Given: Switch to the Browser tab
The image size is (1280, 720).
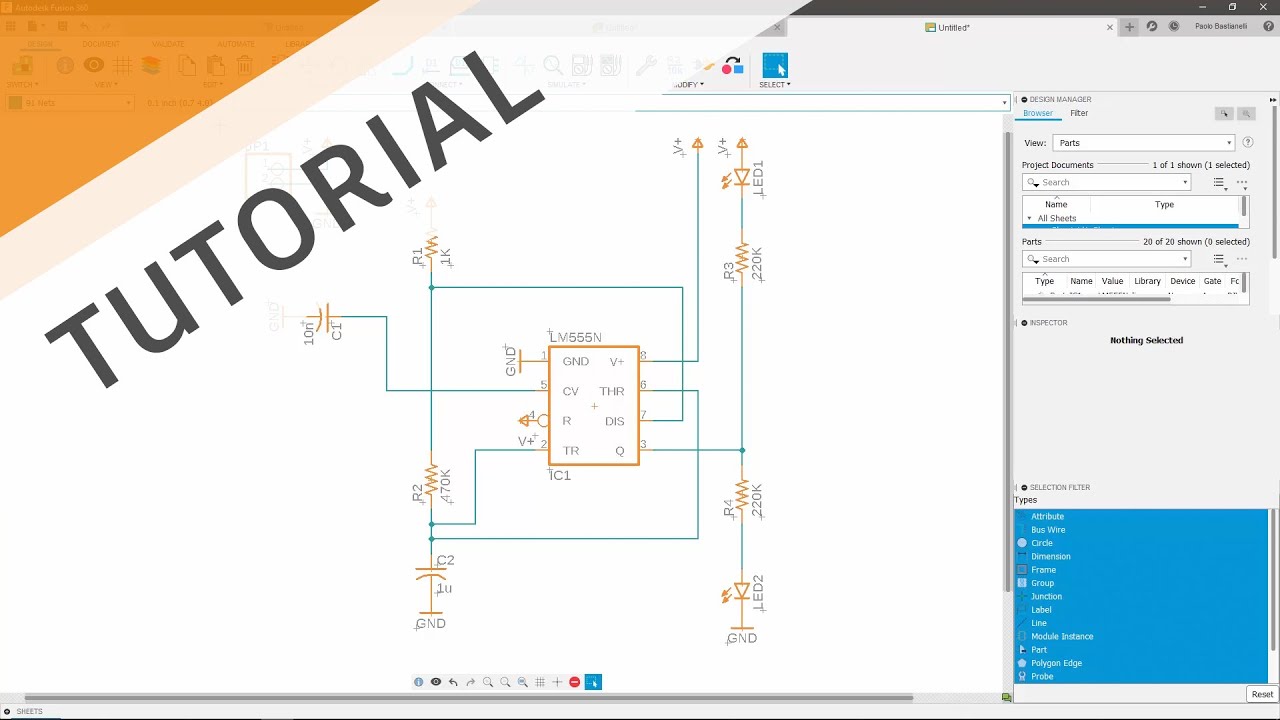Looking at the screenshot, I should (x=1037, y=114).
